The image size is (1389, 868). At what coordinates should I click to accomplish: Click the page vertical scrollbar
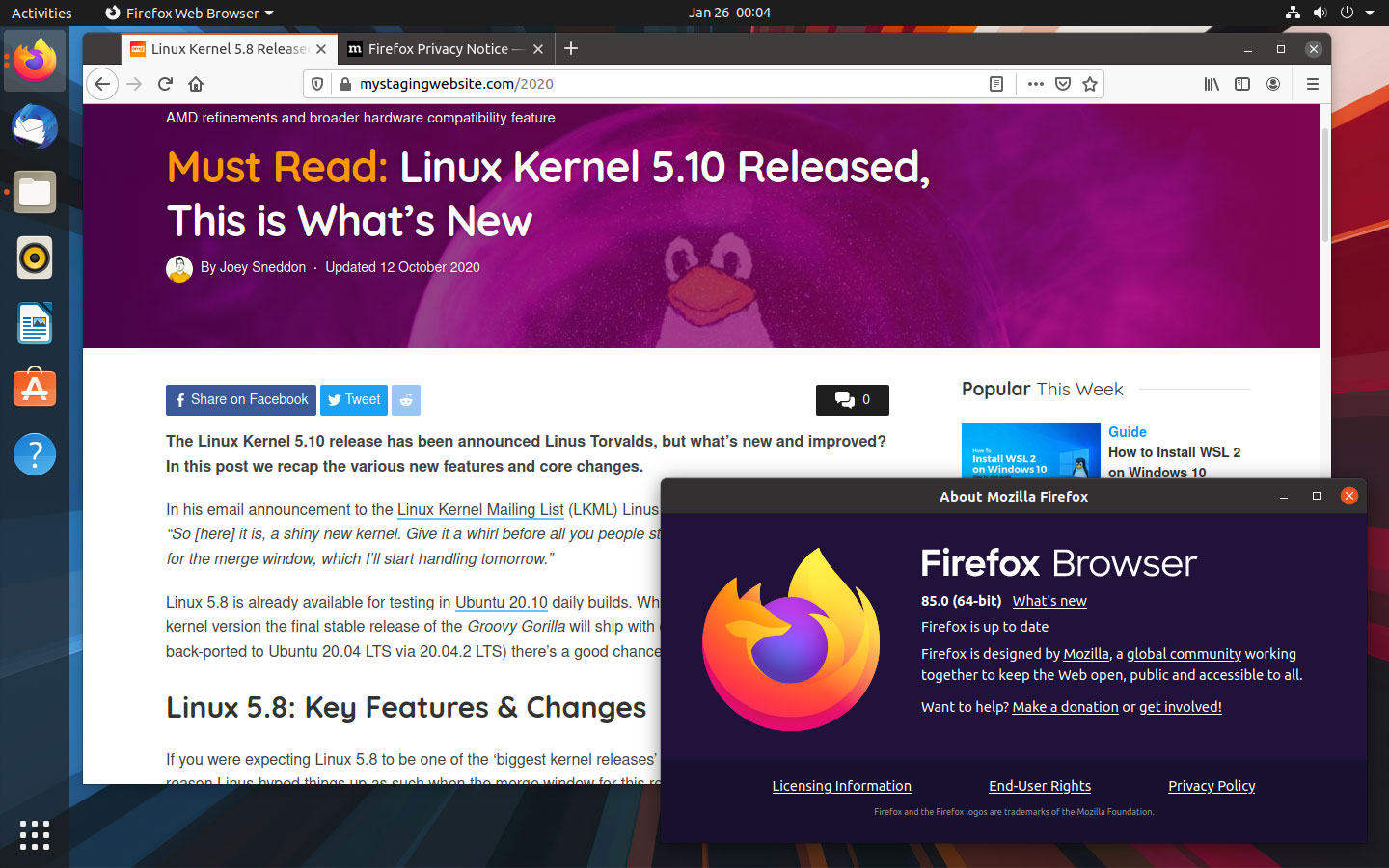pos(1325,183)
